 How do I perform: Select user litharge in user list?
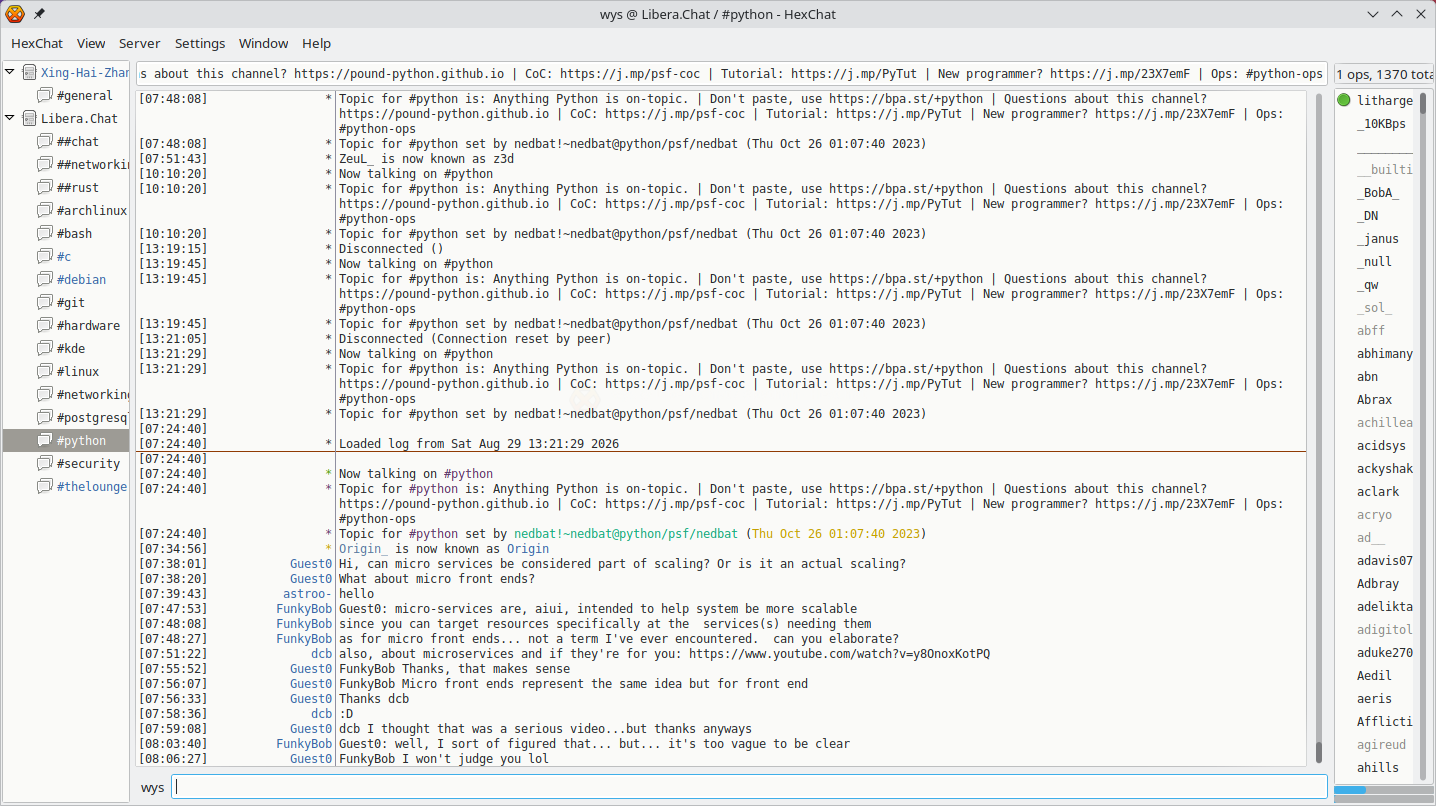pyautogui.click(x=1385, y=100)
